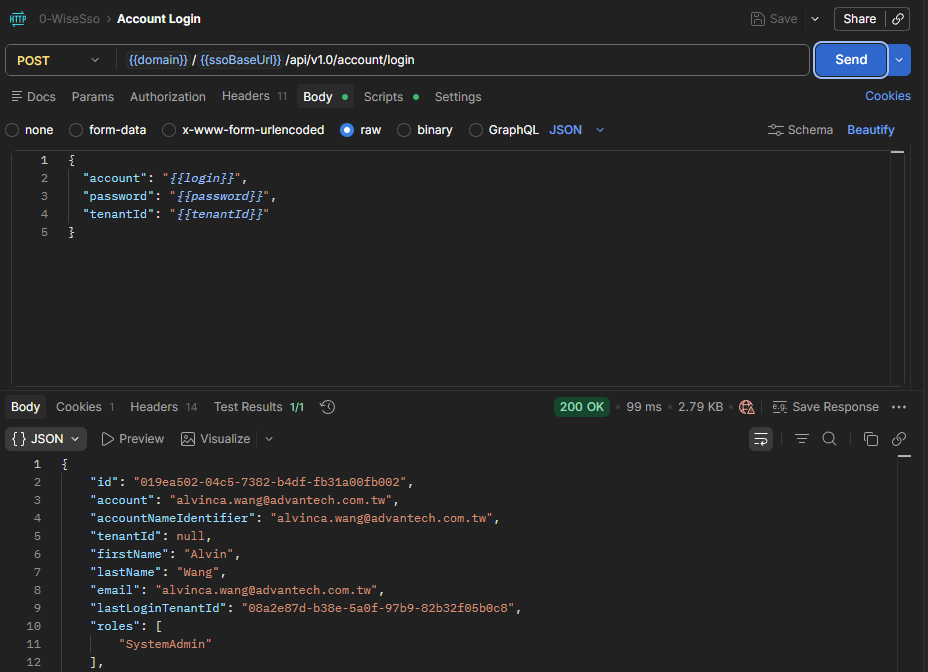Image resolution: width=928 pixels, height=672 pixels.
Task: Click the Share button
Action: pyautogui.click(x=859, y=19)
